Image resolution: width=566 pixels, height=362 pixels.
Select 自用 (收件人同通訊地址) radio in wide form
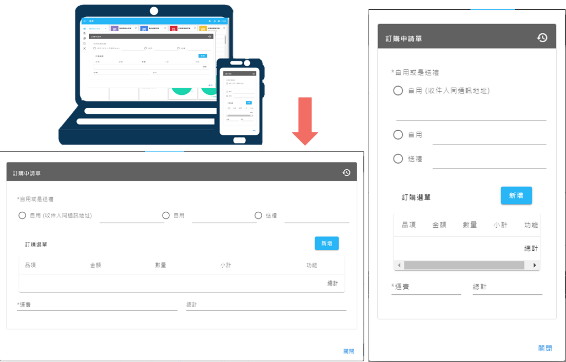pyautogui.click(x=22, y=215)
